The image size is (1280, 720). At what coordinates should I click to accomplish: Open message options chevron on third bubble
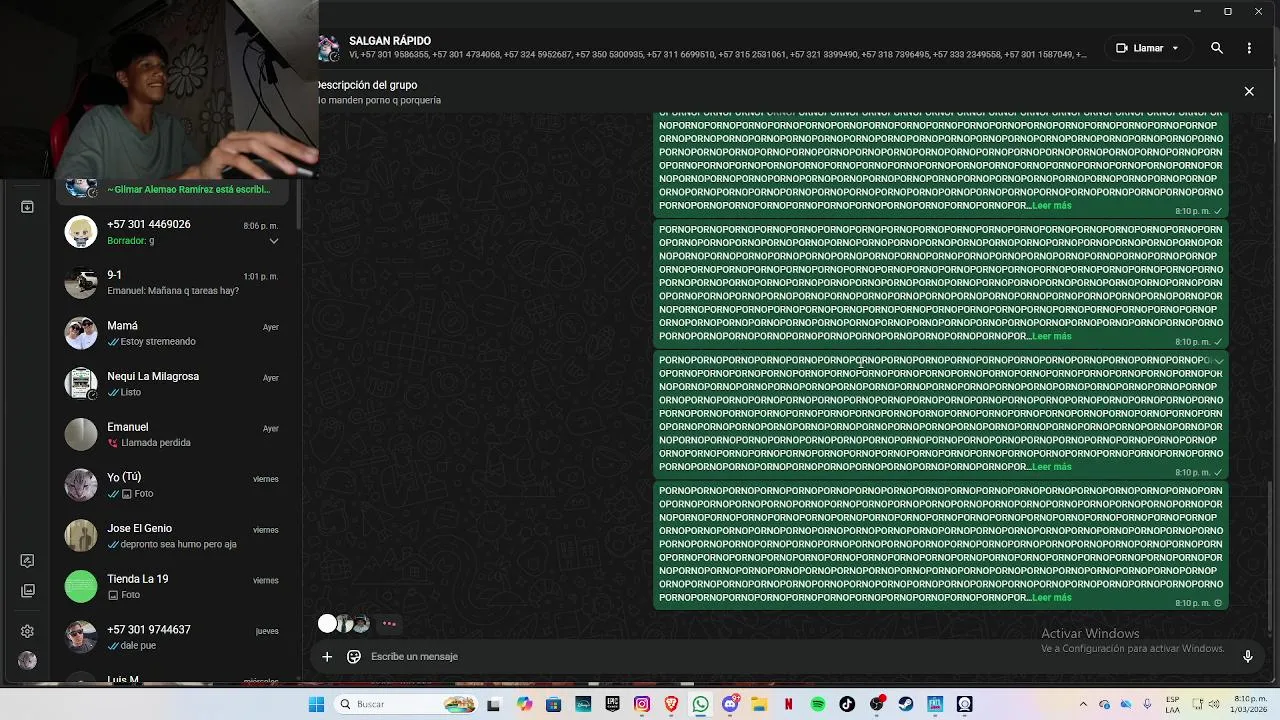(x=1218, y=361)
